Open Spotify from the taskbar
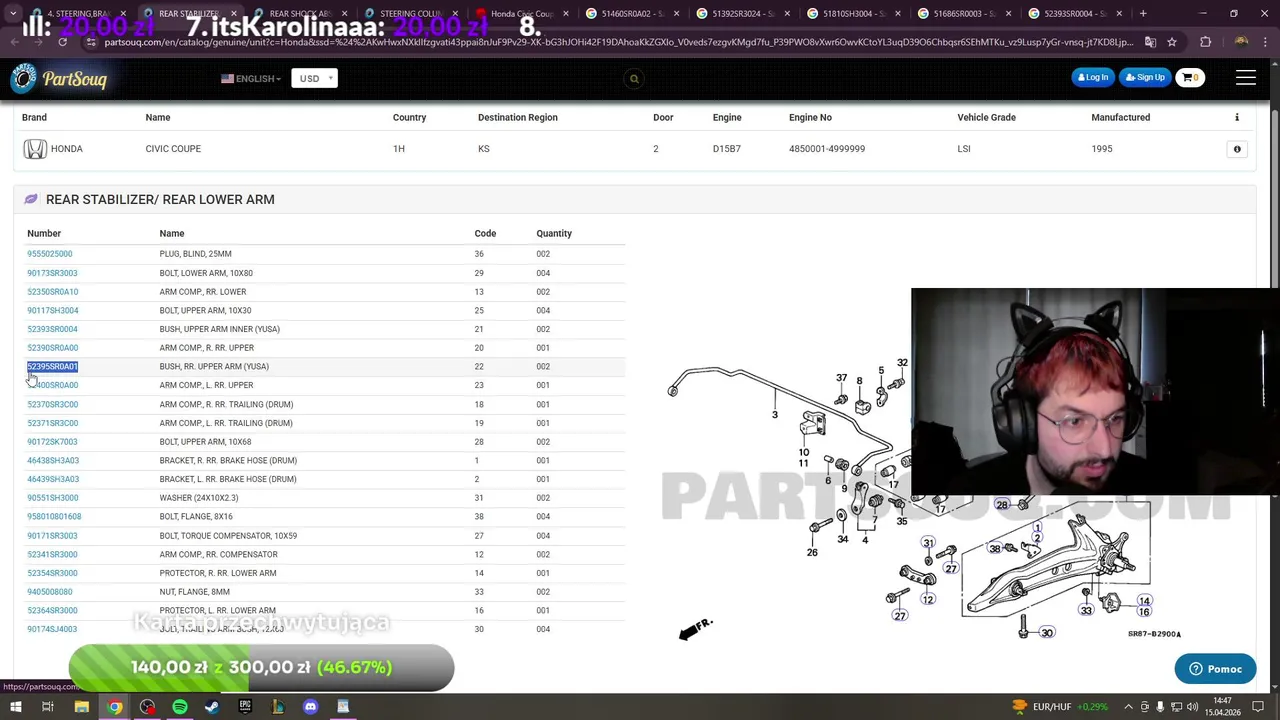Viewport: 1280px width, 720px height. [x=180, y=707]
